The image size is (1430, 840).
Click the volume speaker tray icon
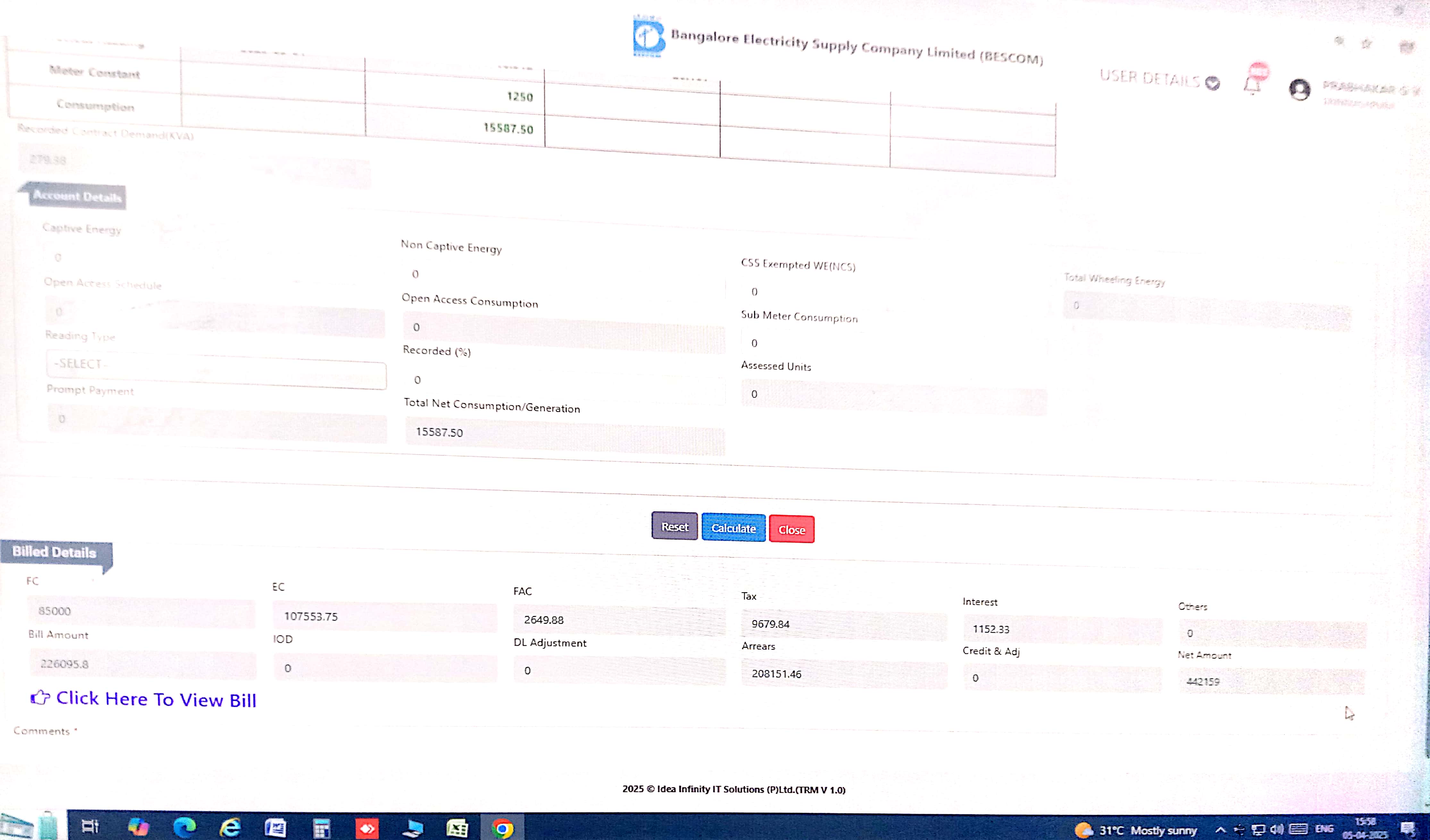point(1277,829)
